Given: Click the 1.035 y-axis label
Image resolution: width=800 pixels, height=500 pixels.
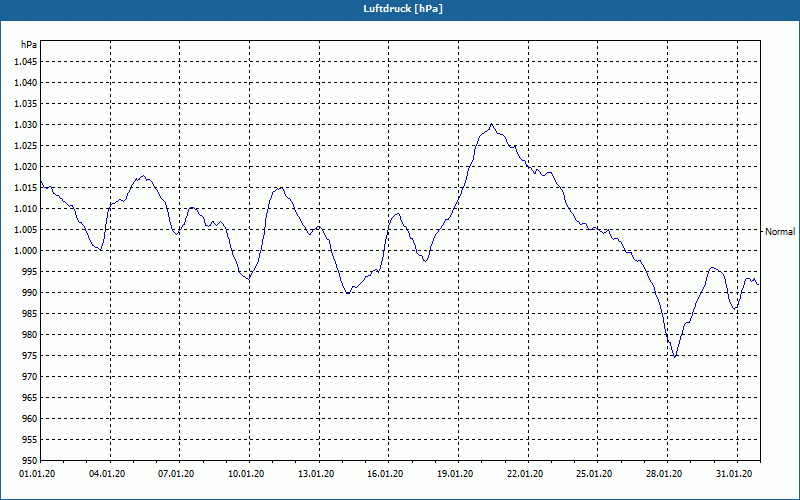Looking at the screenshot, I should point(26,104).
